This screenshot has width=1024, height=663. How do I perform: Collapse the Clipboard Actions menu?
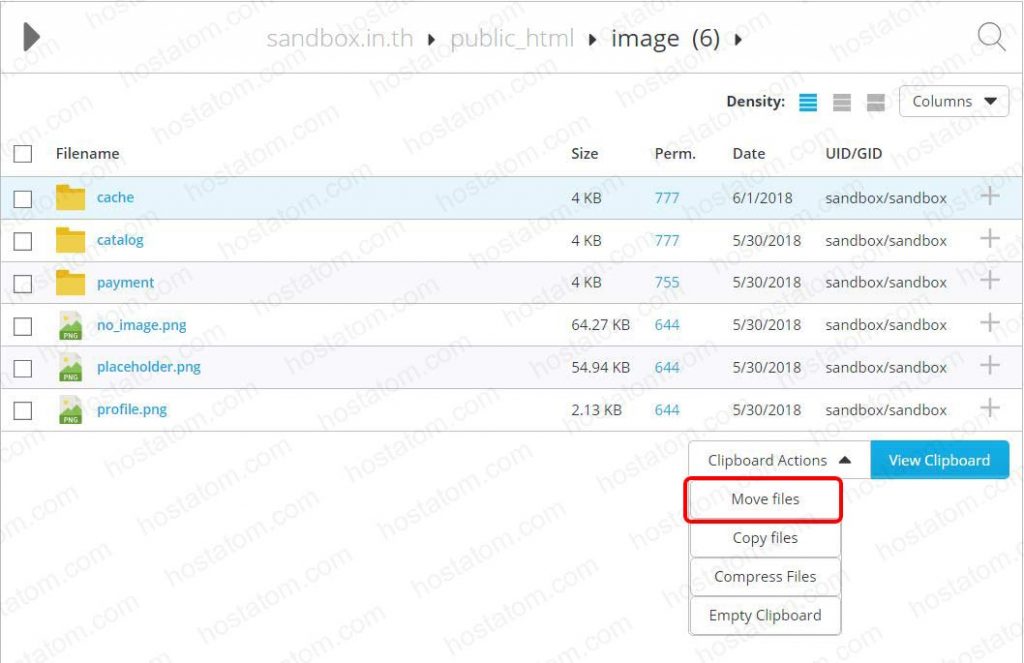(779, 460)
